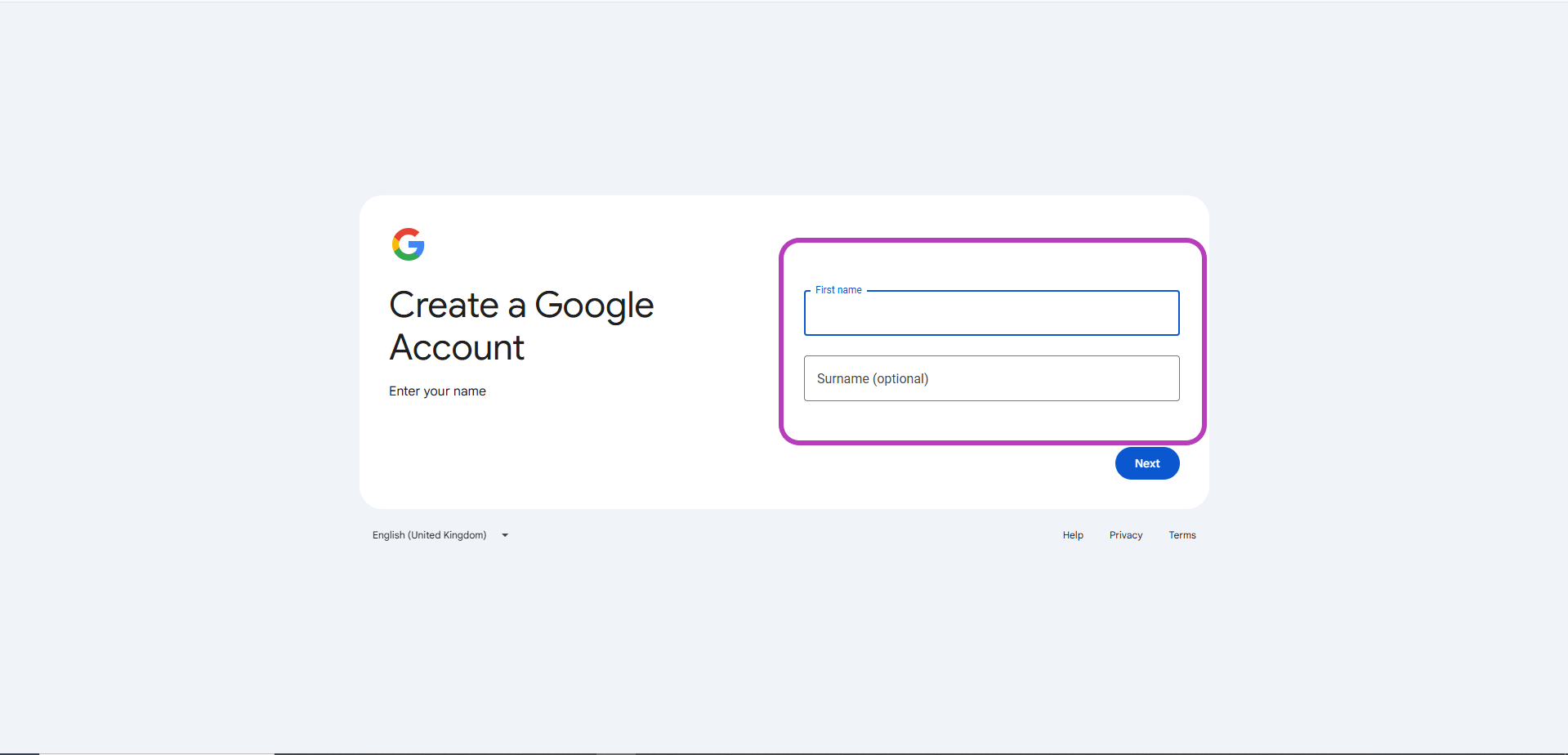Click the empty grey background above the card
Image resolution: width=1568 pixels, height=755 pixels.
784,98
